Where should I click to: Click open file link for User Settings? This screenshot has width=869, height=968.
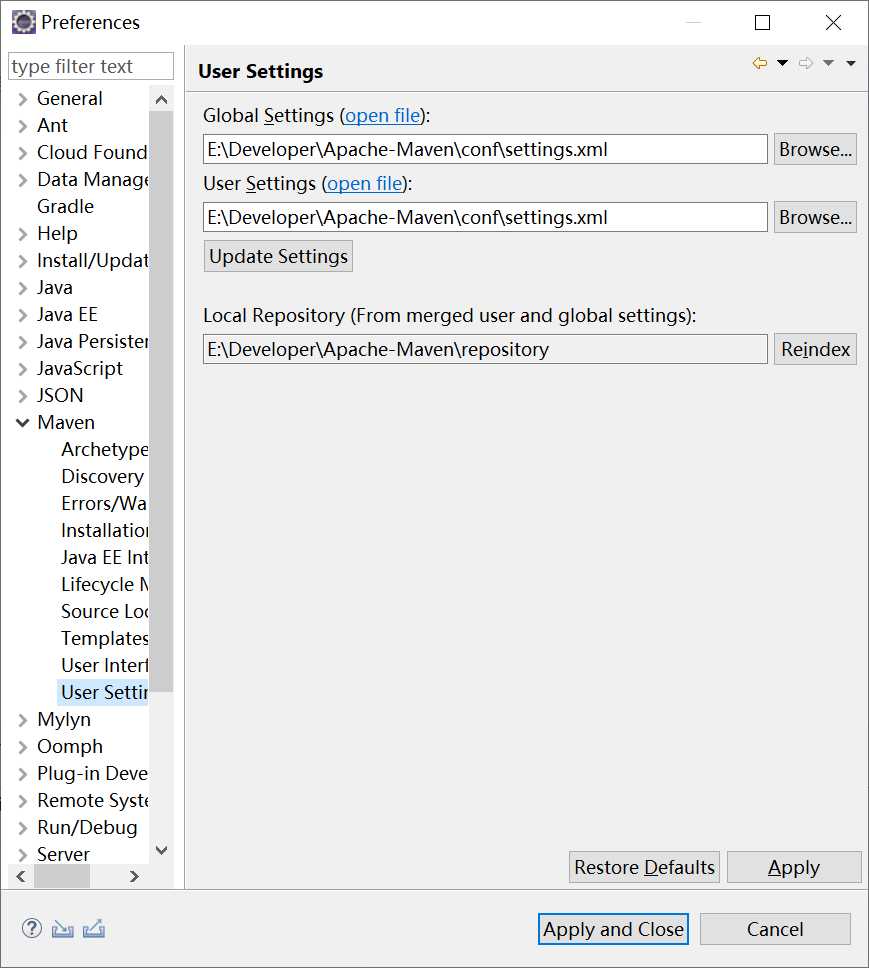(364, 184)
